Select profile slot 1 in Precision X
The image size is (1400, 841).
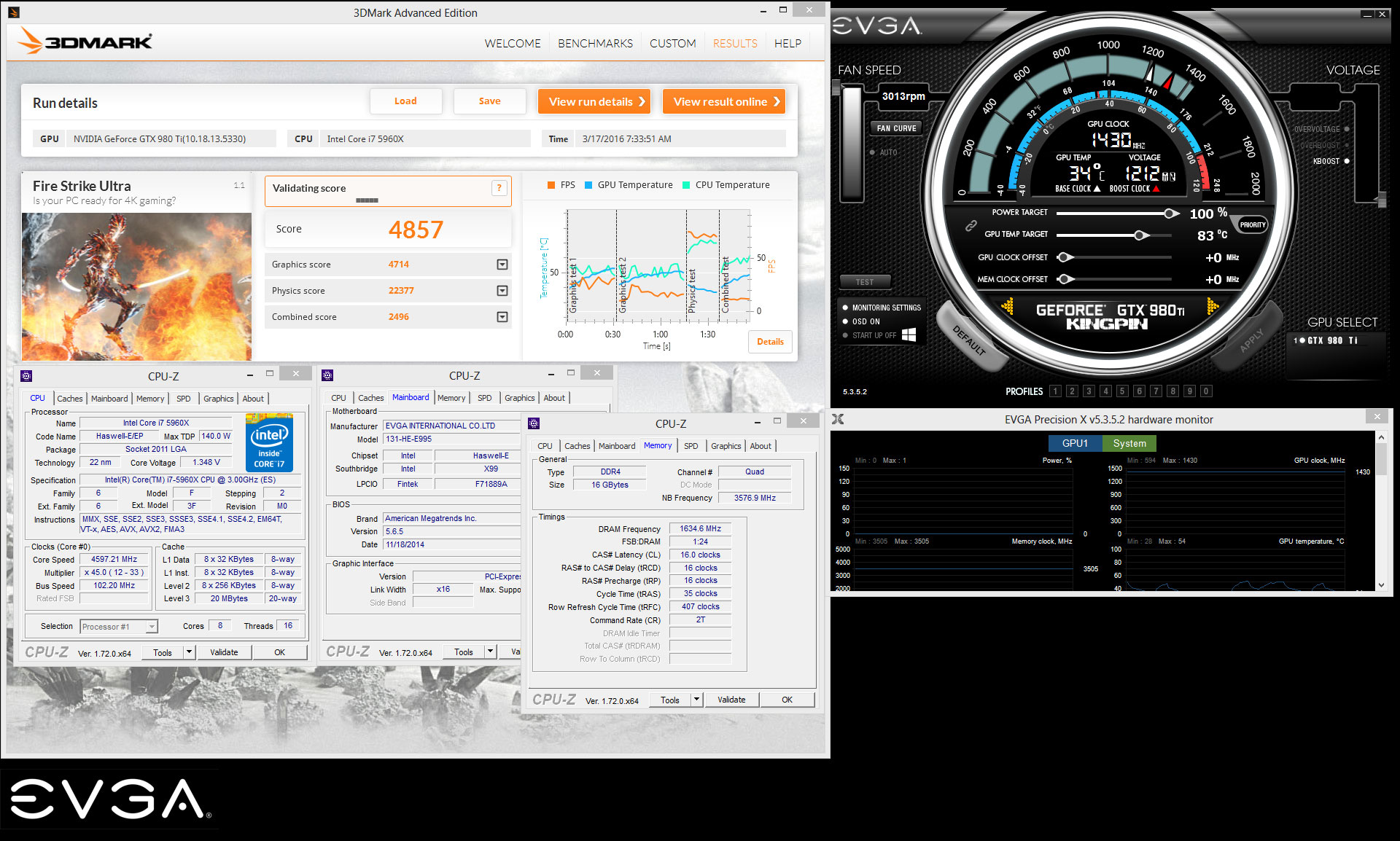[1054, 391]
